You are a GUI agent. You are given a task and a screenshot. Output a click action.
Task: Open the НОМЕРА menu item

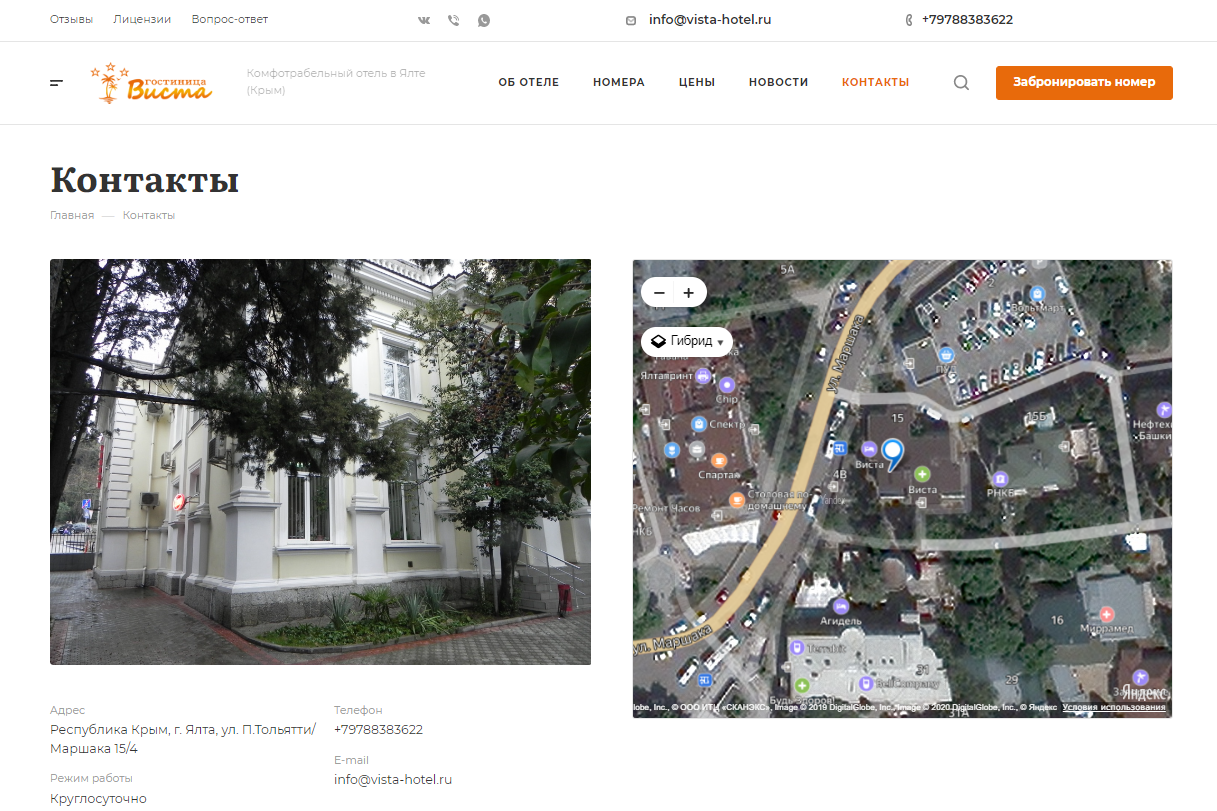point(619,82)
